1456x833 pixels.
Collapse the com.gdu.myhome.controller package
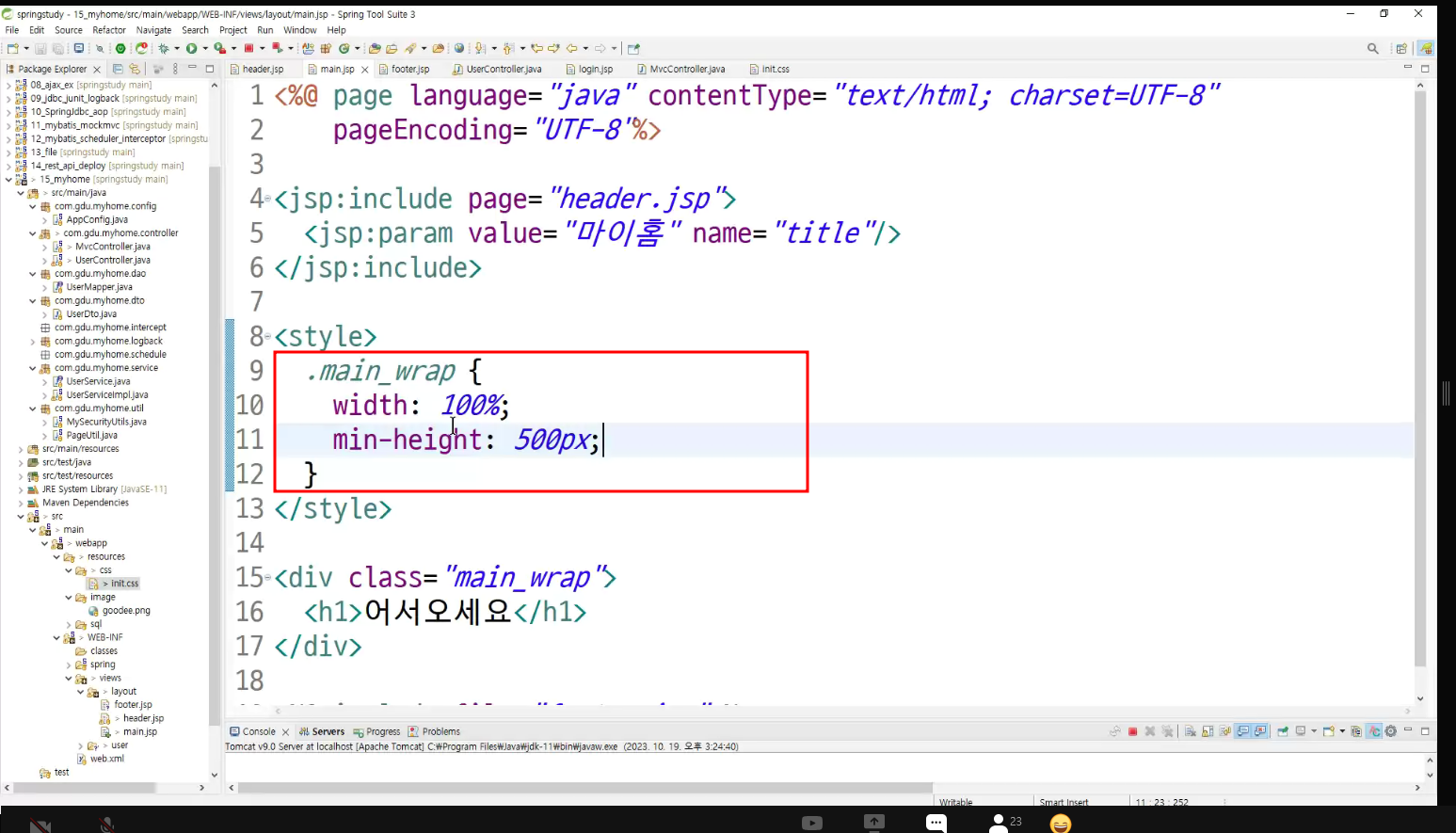[x=33, y=233]
